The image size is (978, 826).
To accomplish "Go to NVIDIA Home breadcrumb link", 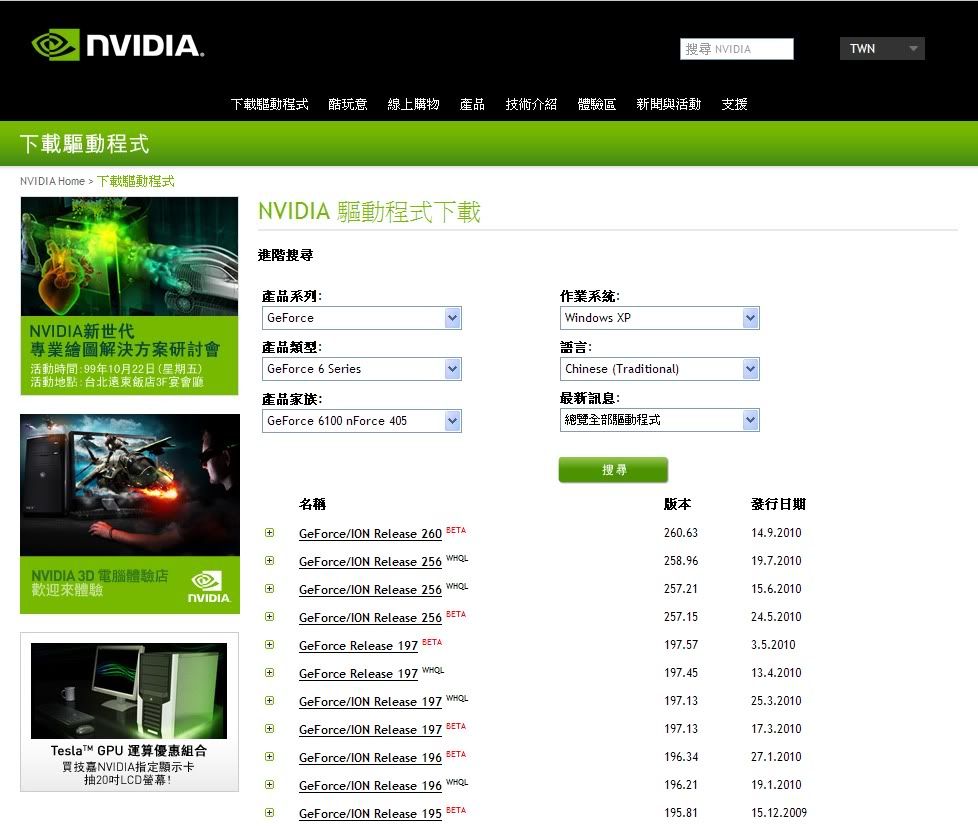I will (x=52, y=181).
